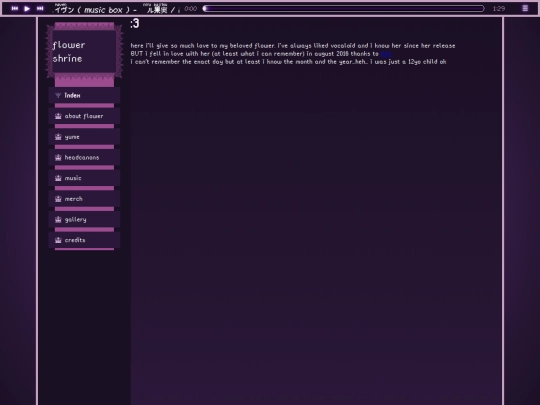Click the crown icon beside merch
540x405 pixels.
[x=58, y=199]
